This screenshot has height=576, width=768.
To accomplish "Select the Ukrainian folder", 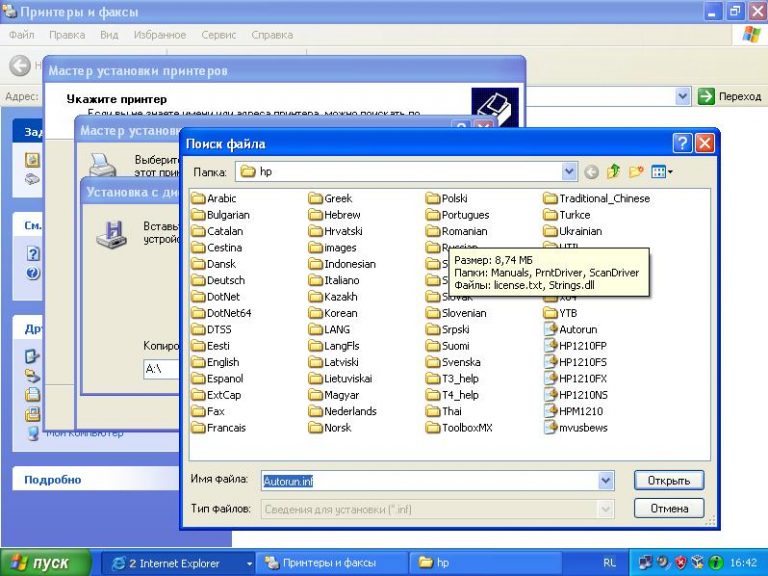I will (x=573, y=231).
